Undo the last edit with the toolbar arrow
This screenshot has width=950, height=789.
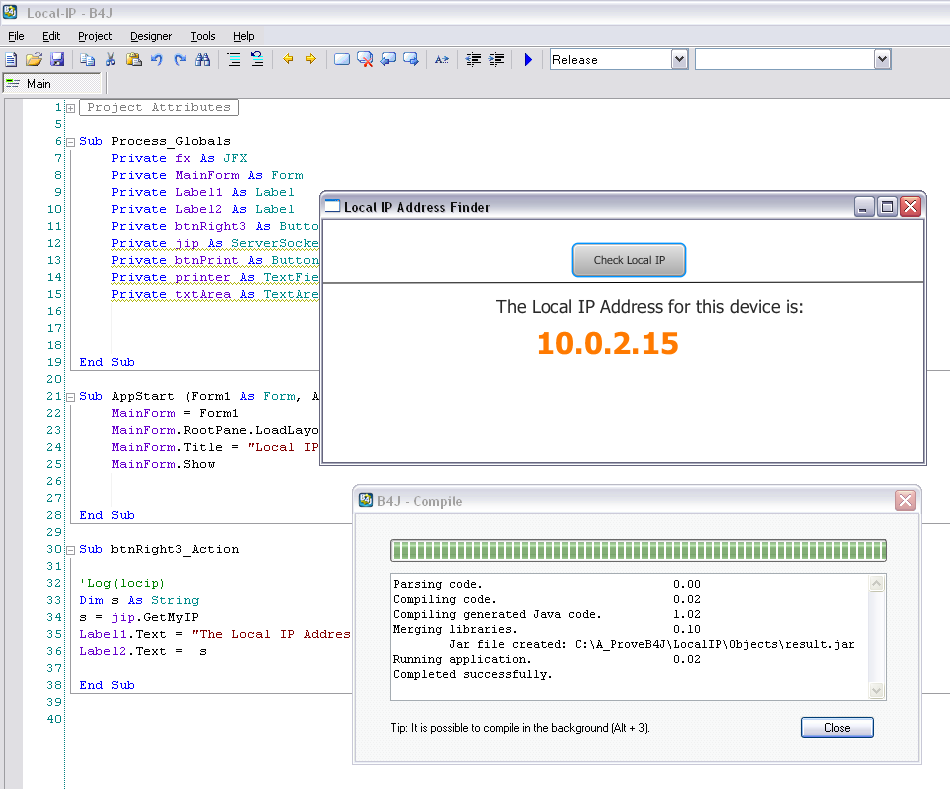click(157, 60)
